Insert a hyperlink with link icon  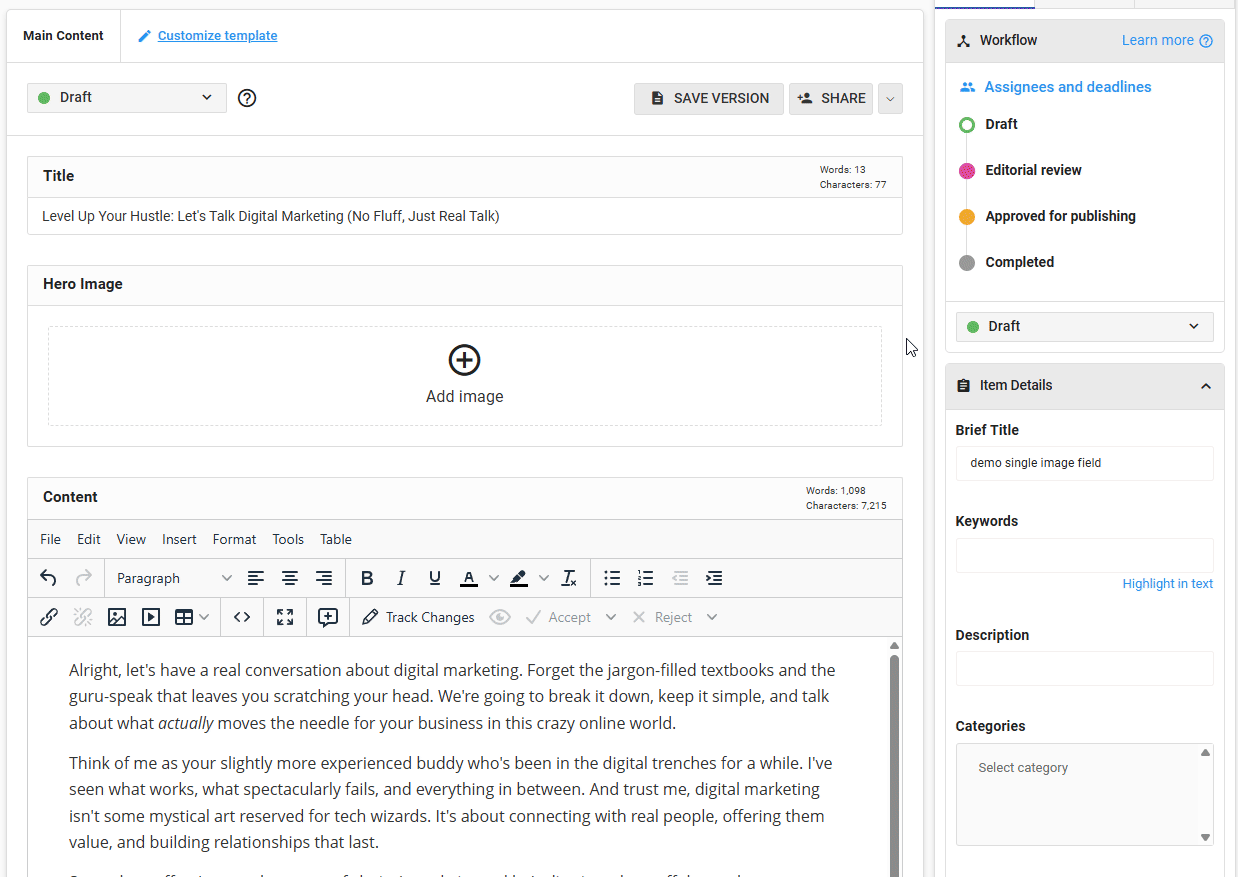click(48, 617)
